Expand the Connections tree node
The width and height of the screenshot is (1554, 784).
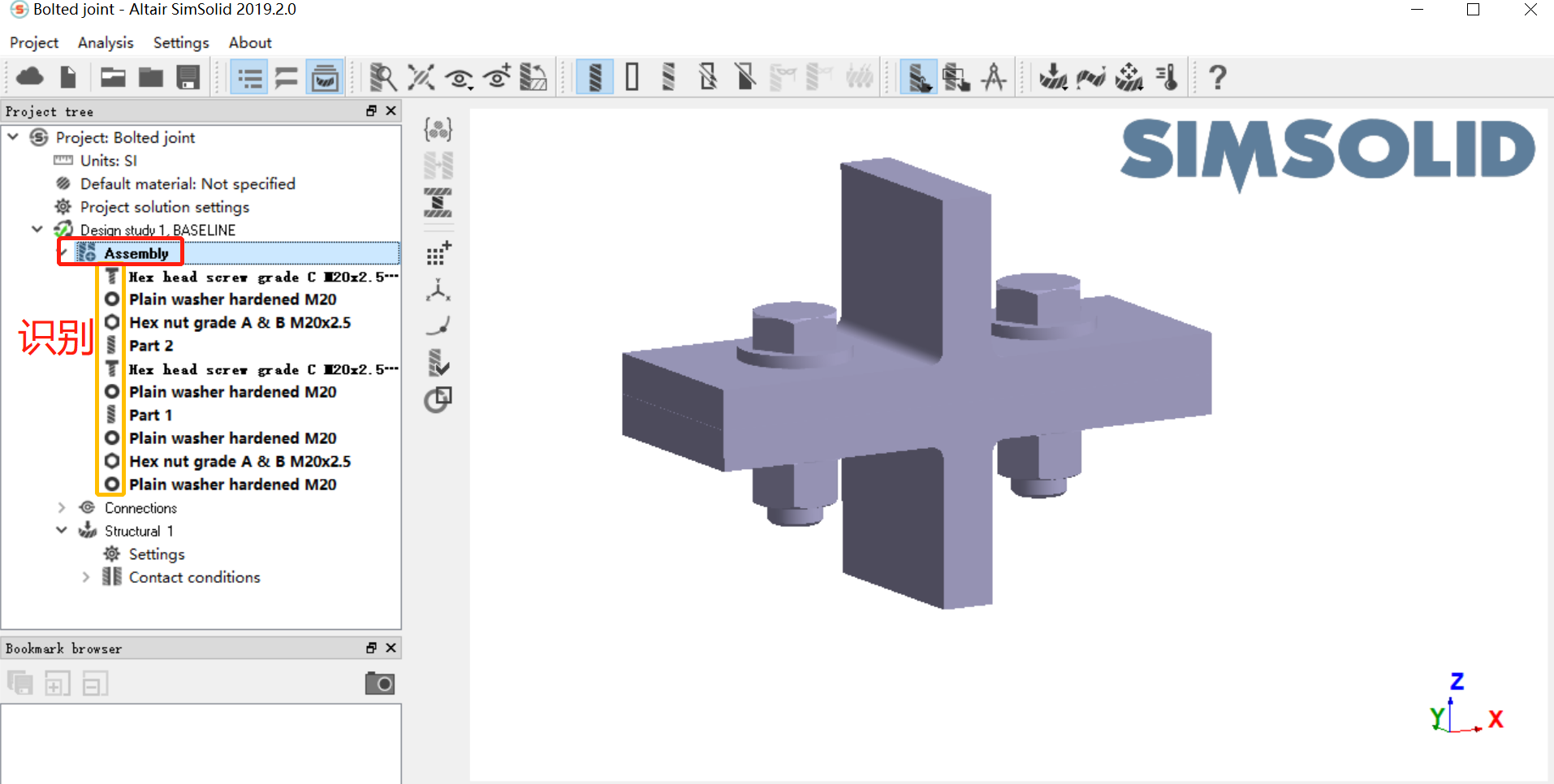pos(62,508)
